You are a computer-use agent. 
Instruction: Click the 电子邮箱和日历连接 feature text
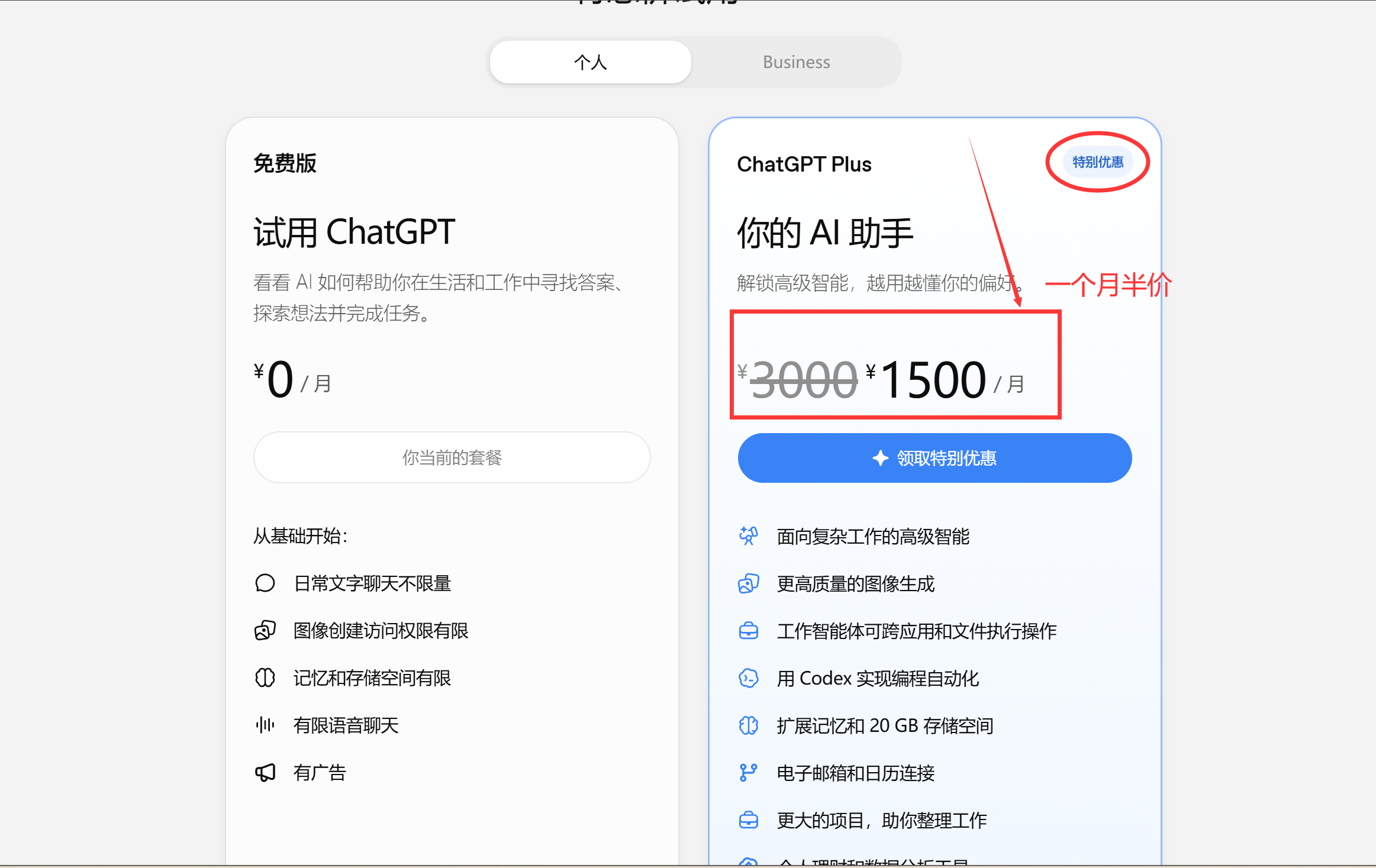click(x=856, y=773)
